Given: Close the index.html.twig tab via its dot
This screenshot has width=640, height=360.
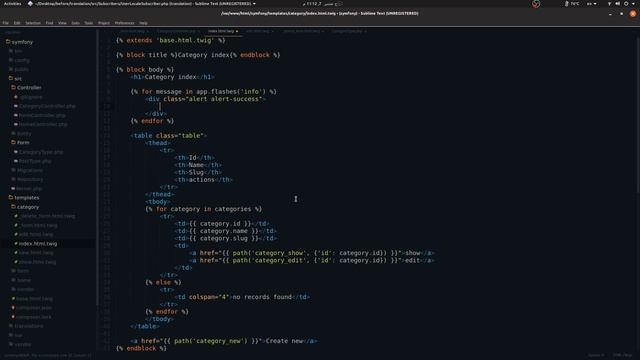Looking at the screenshot, I should [x=237, y=31].
